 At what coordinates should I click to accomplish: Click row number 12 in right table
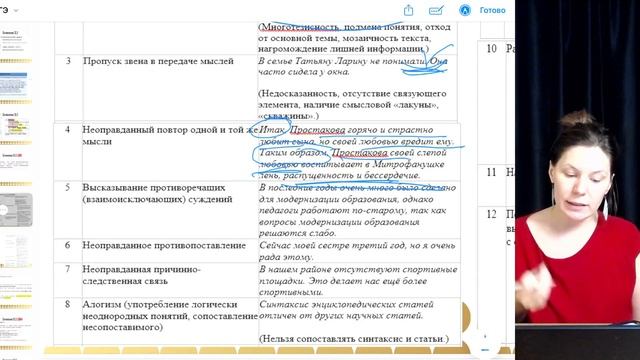pos(491,214)
